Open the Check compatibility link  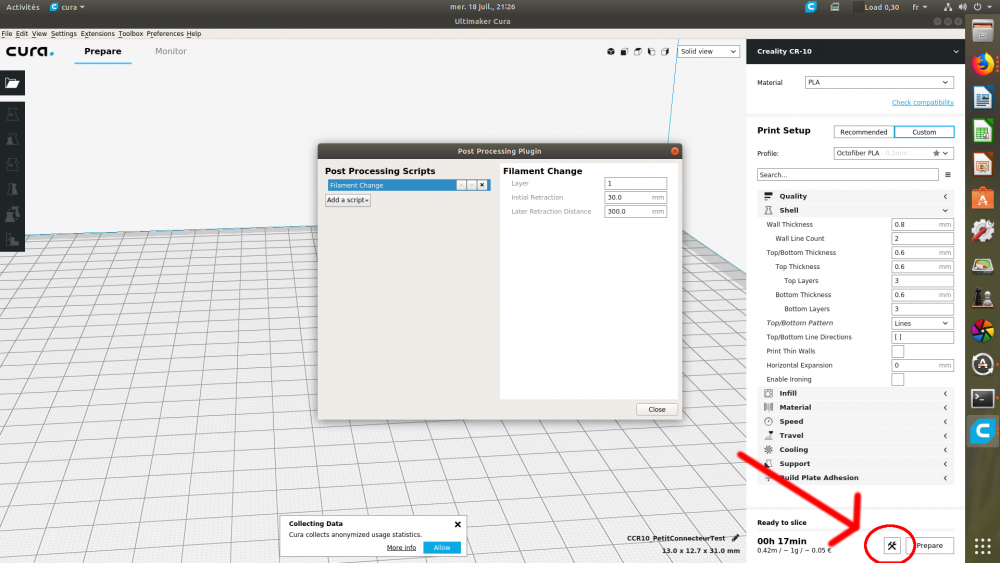click(x=923, y=103)
